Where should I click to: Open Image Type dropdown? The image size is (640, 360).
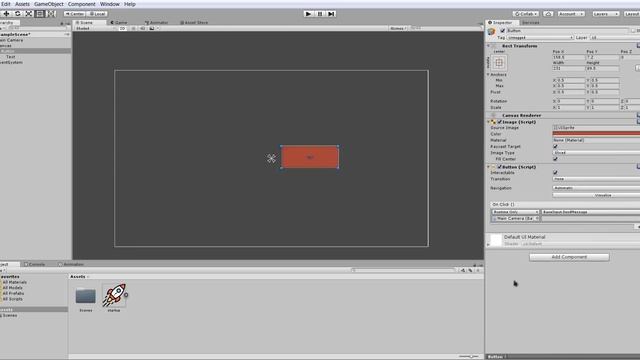coord(596,153)
